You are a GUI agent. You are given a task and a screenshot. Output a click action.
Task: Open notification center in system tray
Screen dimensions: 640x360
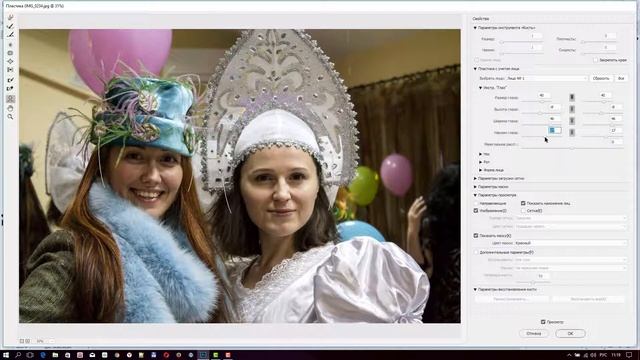tap(629, 355)
